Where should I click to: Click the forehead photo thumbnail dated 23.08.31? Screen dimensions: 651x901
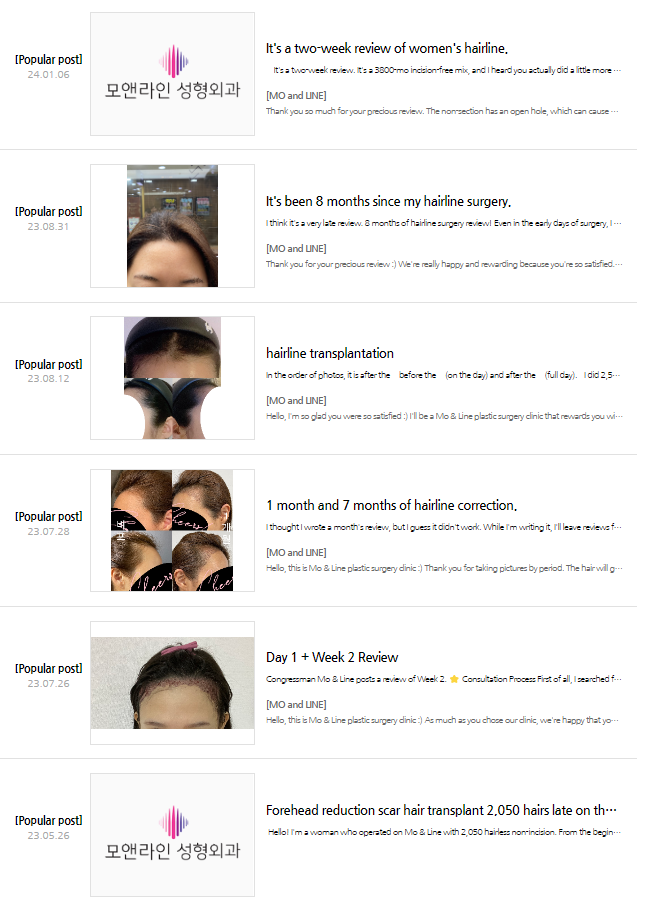point(172,226)
